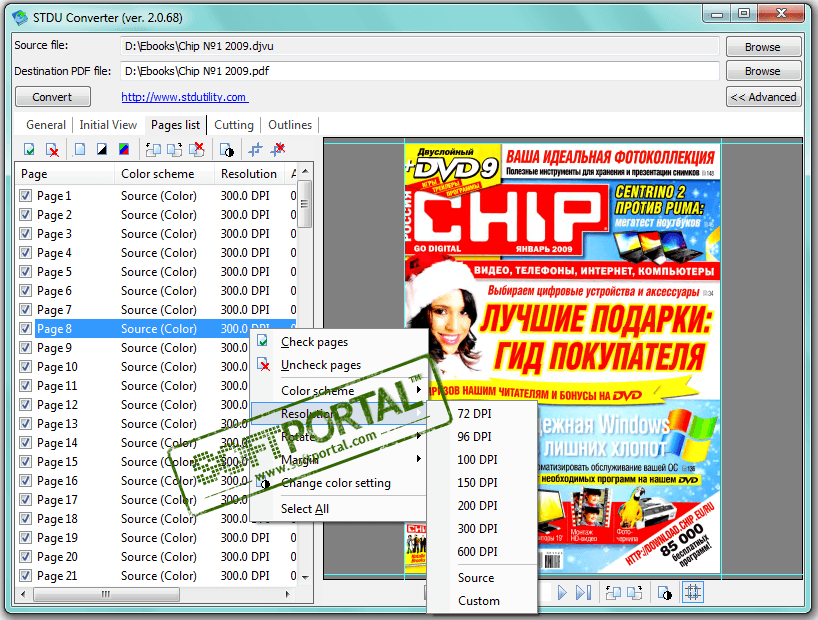Choose Change color setting menu item
The image size is (818, 620).
[338, 483]
